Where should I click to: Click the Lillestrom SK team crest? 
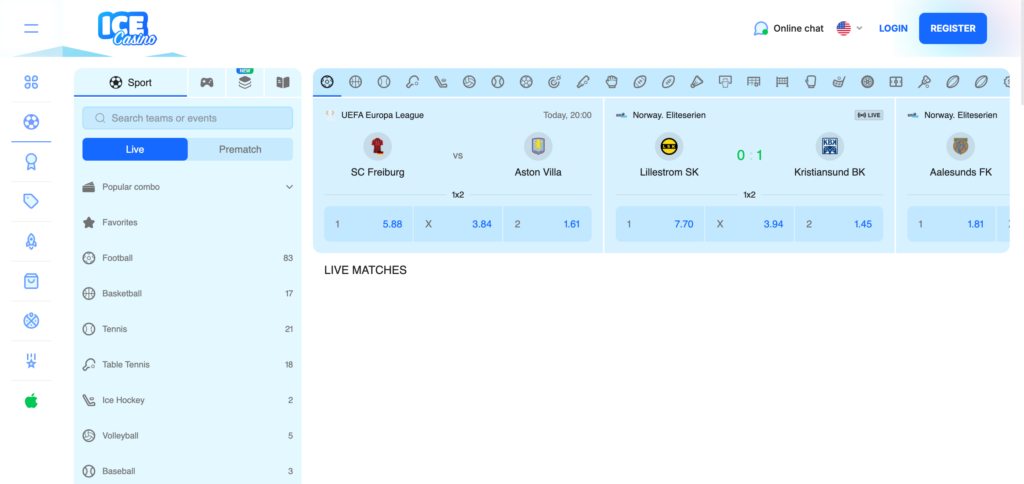[669, 146]
